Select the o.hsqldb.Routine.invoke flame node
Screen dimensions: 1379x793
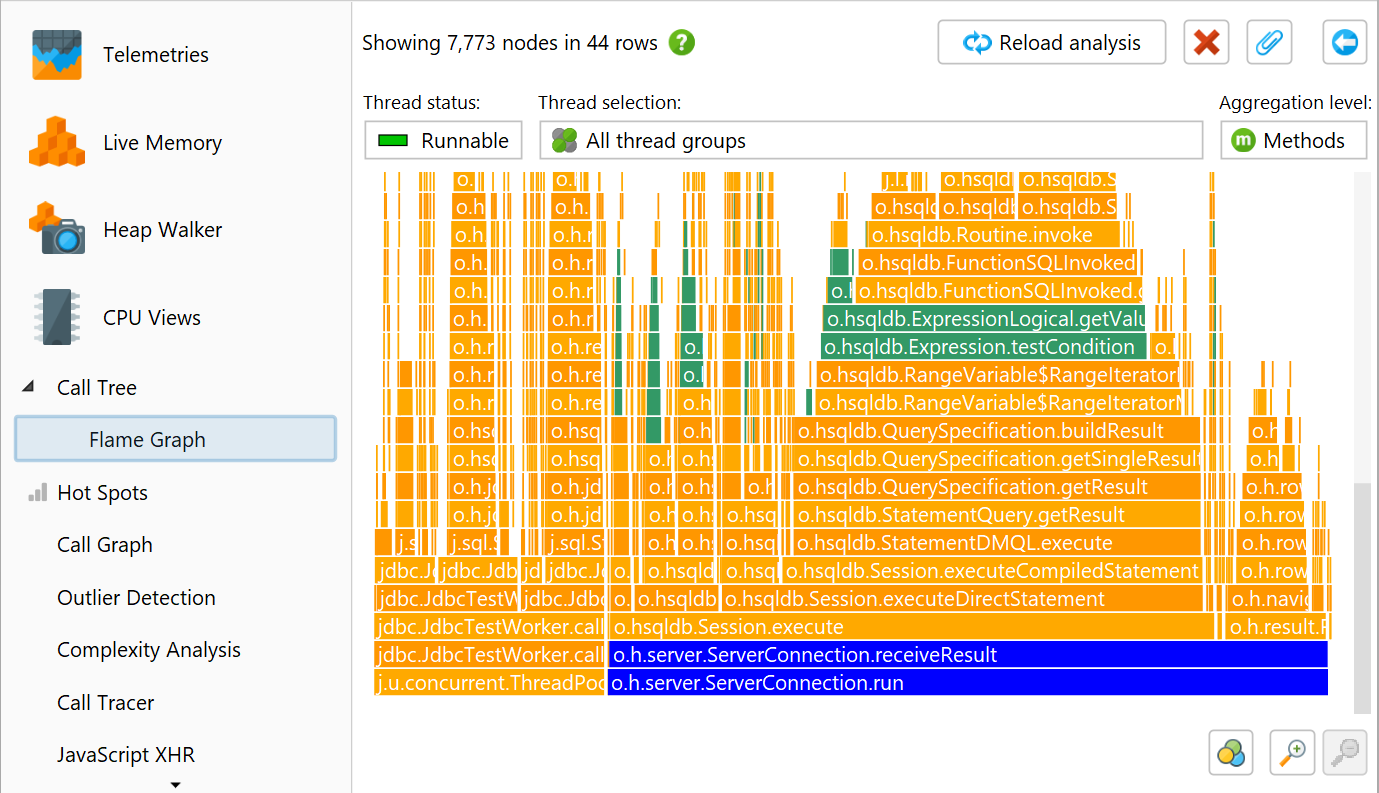pyautogui.click(x=994, y=235)
